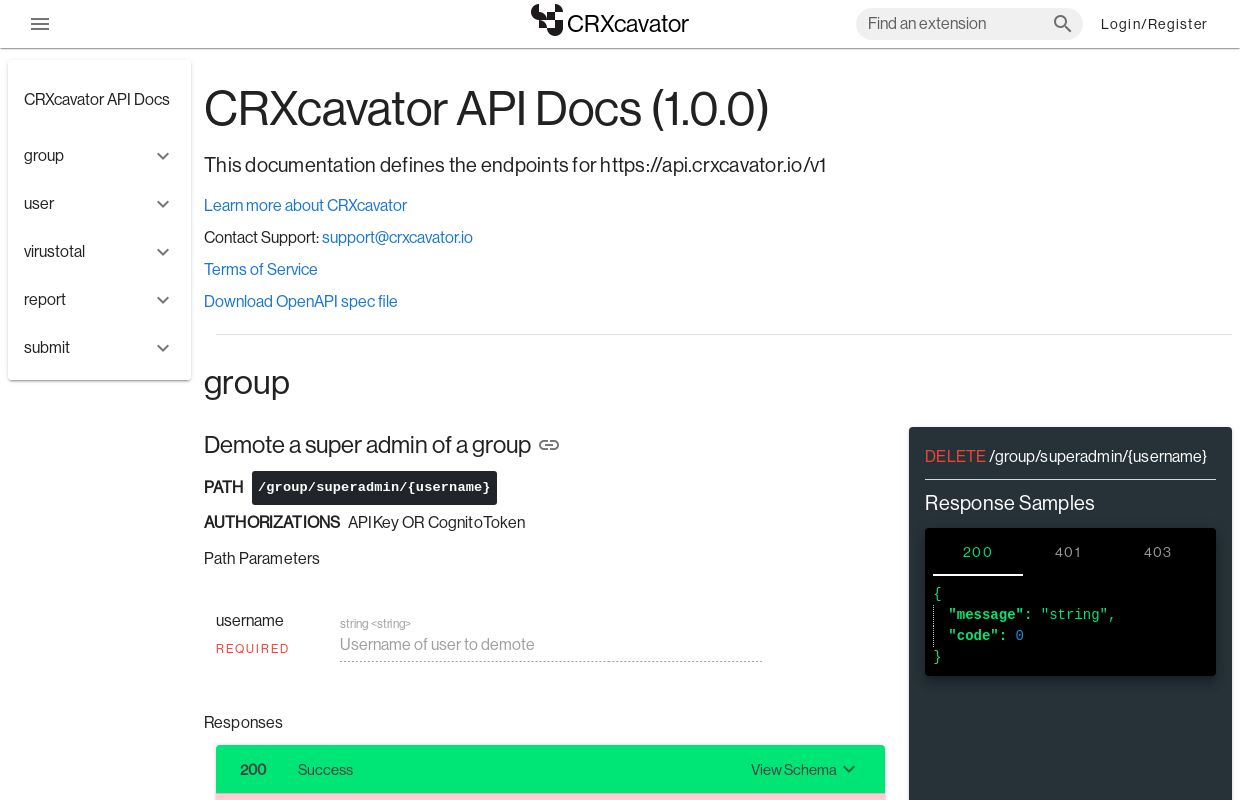Click the search magnifier icon
Image resolution: width=1240 pixels, height=800 pixels.
point(1062,24)
